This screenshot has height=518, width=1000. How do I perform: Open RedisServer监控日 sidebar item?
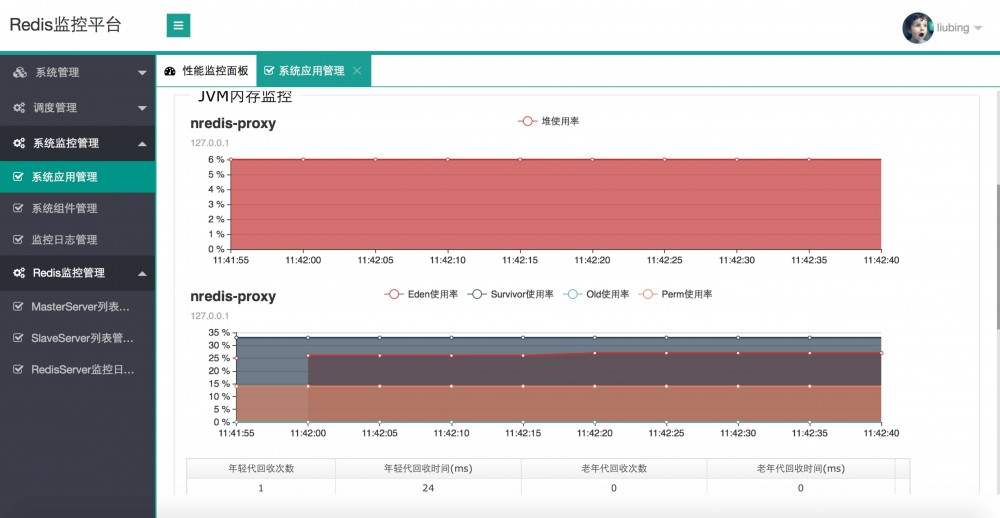click(78, 369)
